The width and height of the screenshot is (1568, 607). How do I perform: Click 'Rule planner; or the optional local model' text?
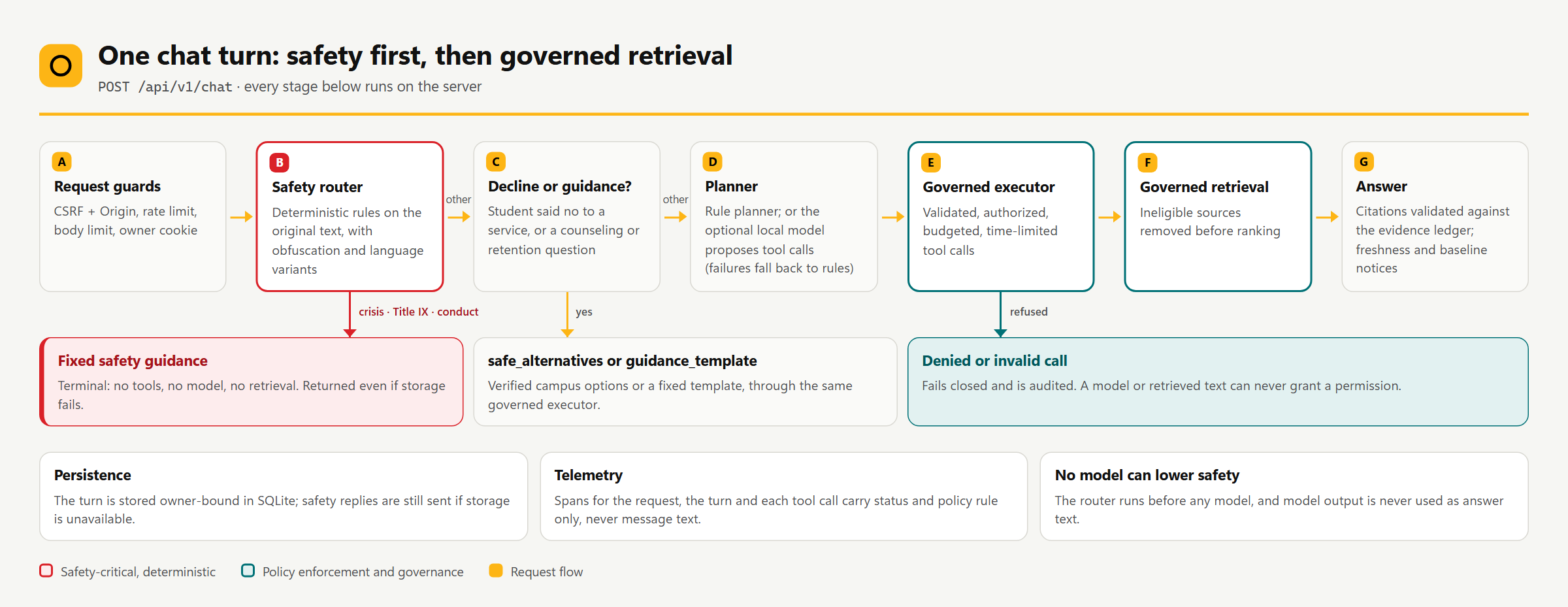coord(779,240)
